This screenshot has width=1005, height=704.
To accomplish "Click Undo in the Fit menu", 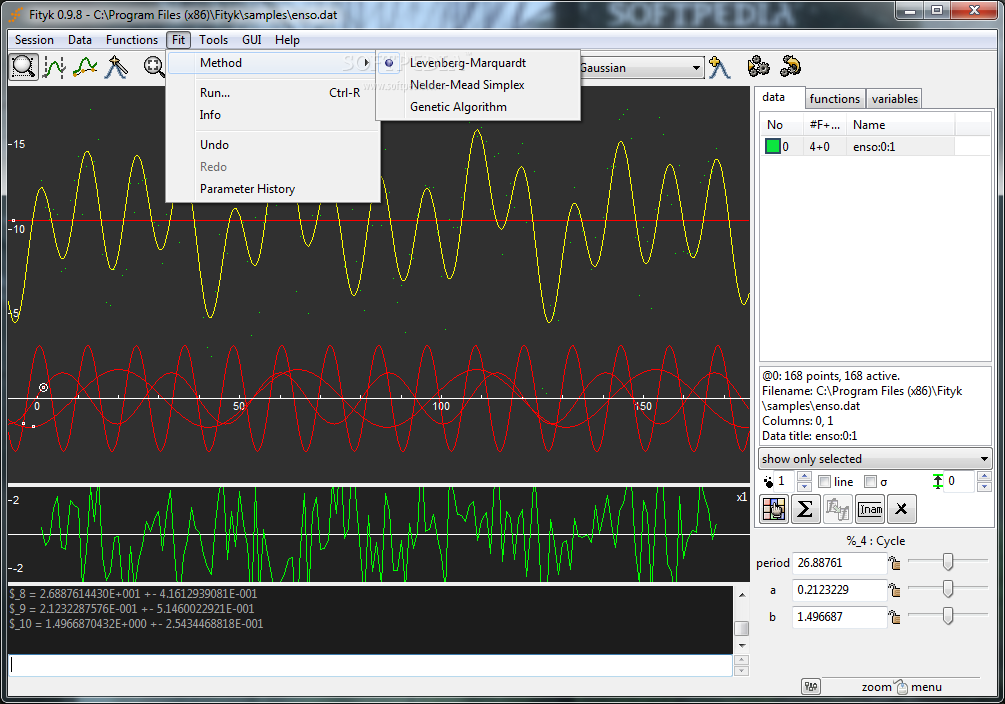I will (x=273, y=144).
